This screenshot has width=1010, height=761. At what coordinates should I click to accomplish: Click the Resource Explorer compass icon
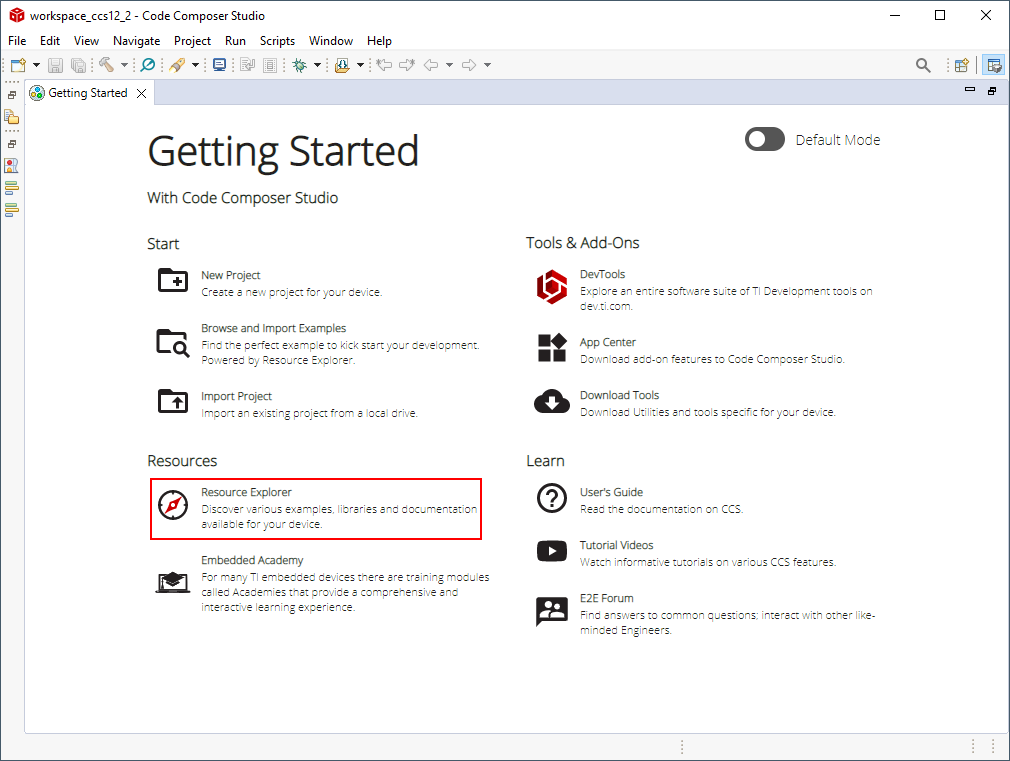pos(173,505)
